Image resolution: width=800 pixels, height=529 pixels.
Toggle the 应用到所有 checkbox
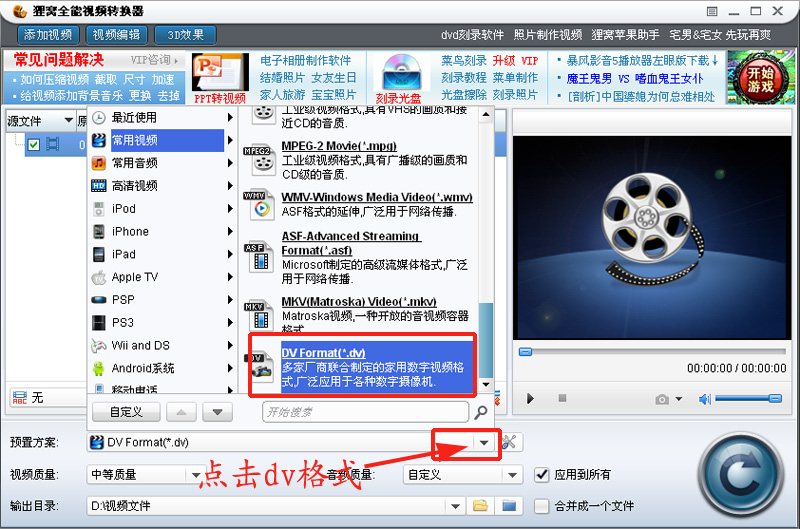click(x=541, y=475)
